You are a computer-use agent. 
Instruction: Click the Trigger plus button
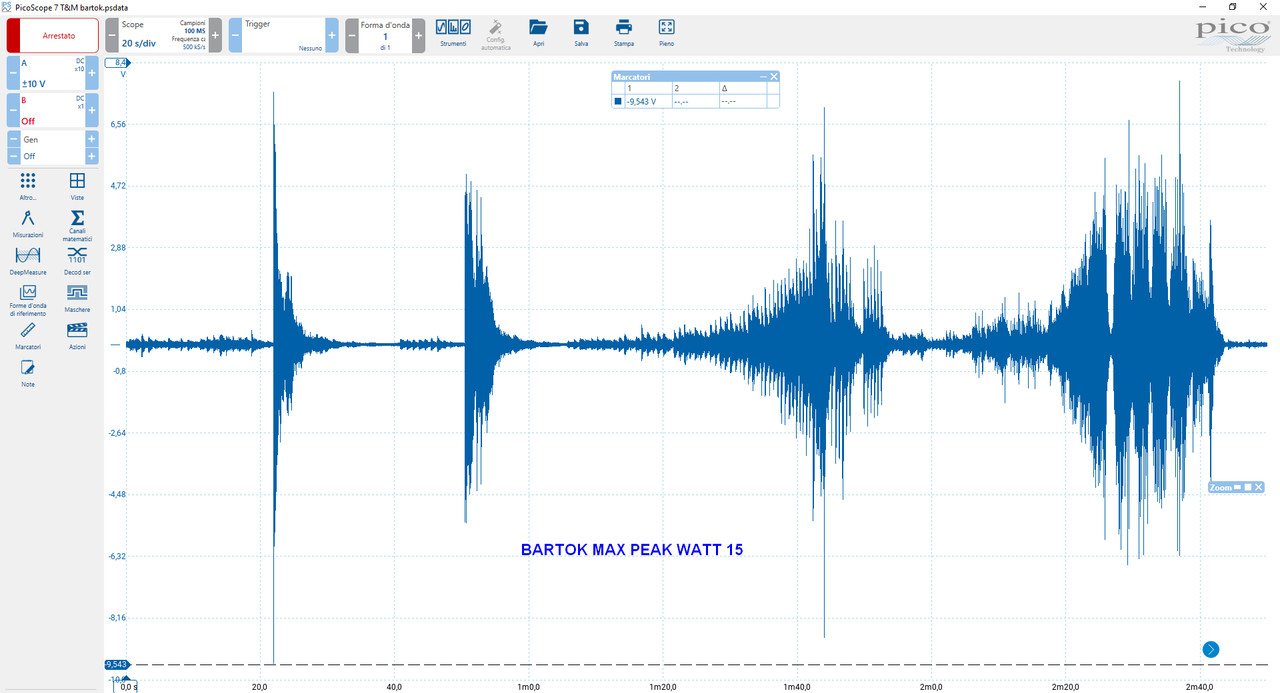coord(332,35)
